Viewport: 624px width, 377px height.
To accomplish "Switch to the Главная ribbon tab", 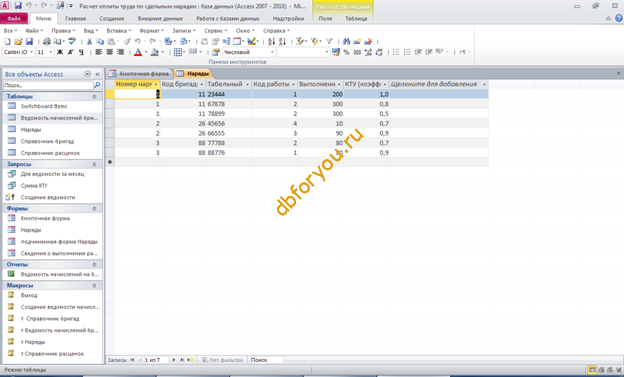I will click(x=76, y=18).
